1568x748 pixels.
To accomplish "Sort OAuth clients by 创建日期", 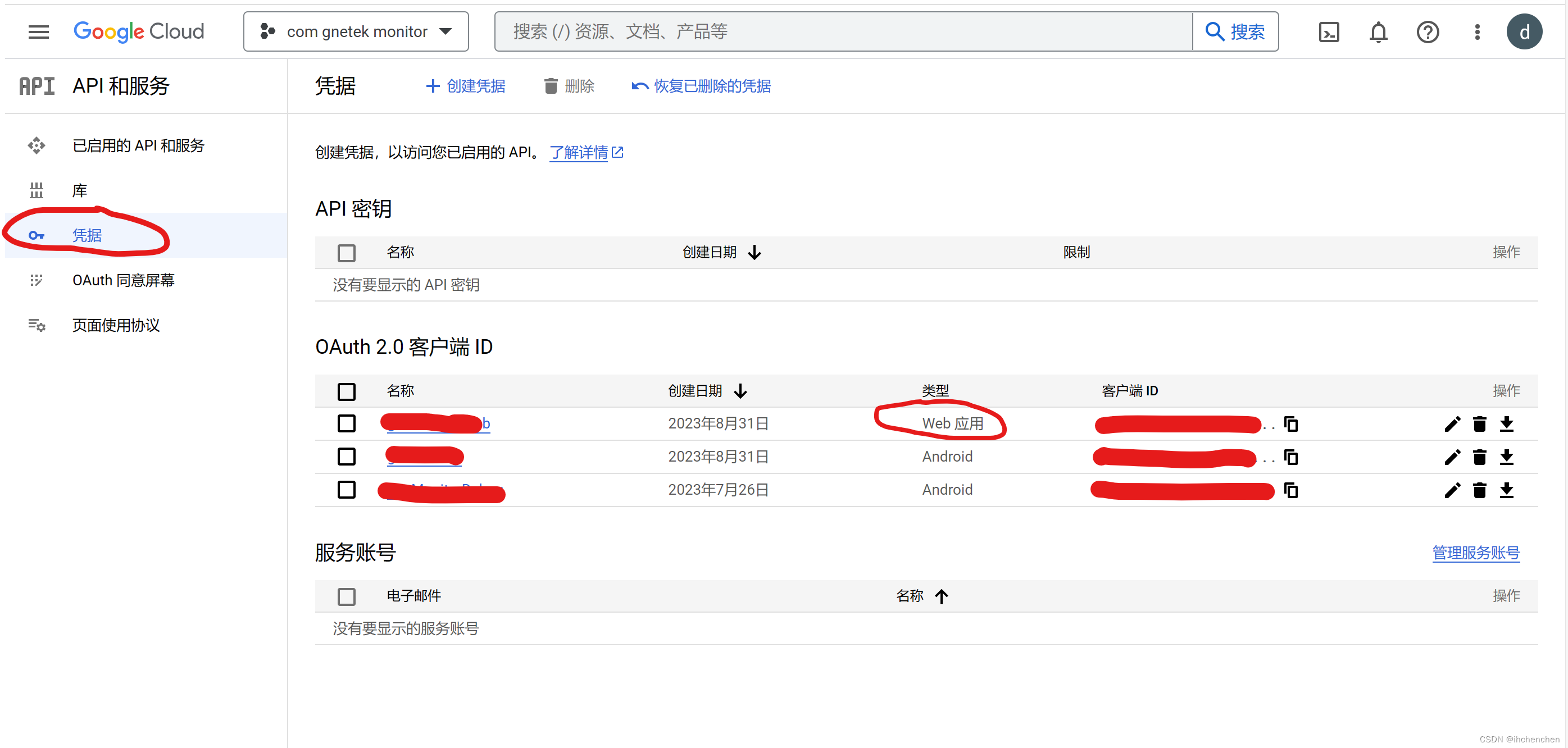I will 706,391.
